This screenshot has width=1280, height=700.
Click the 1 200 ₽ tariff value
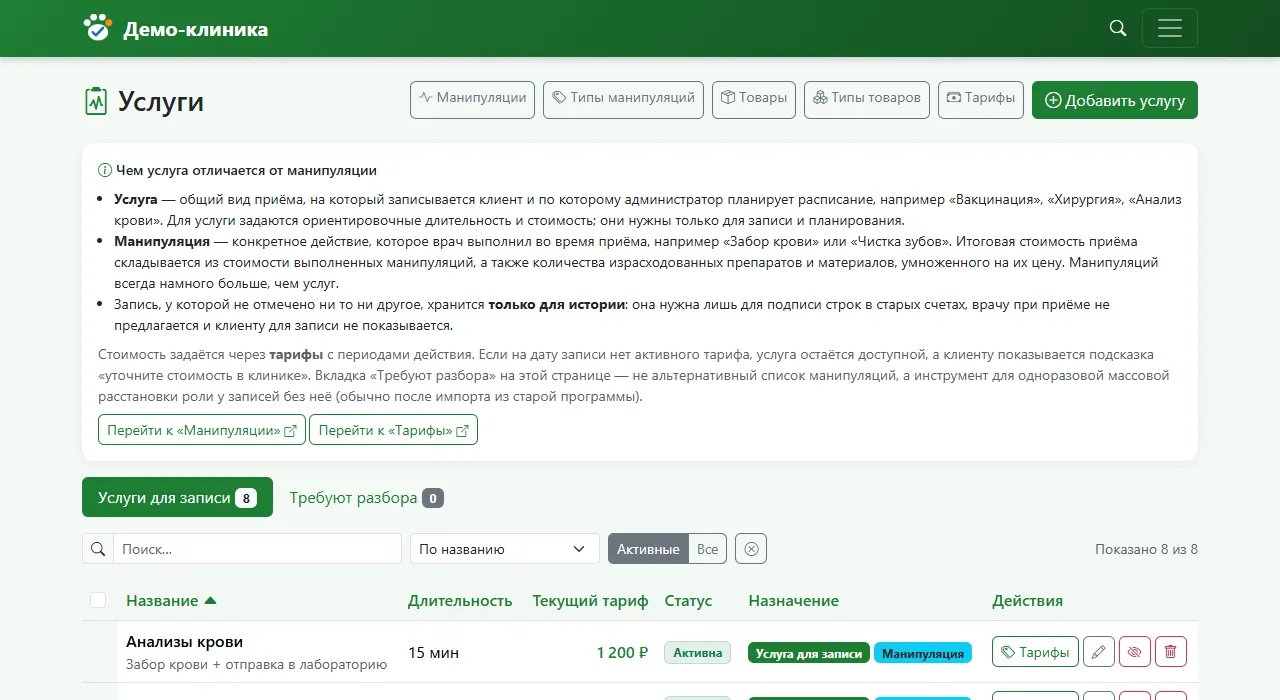622,653
